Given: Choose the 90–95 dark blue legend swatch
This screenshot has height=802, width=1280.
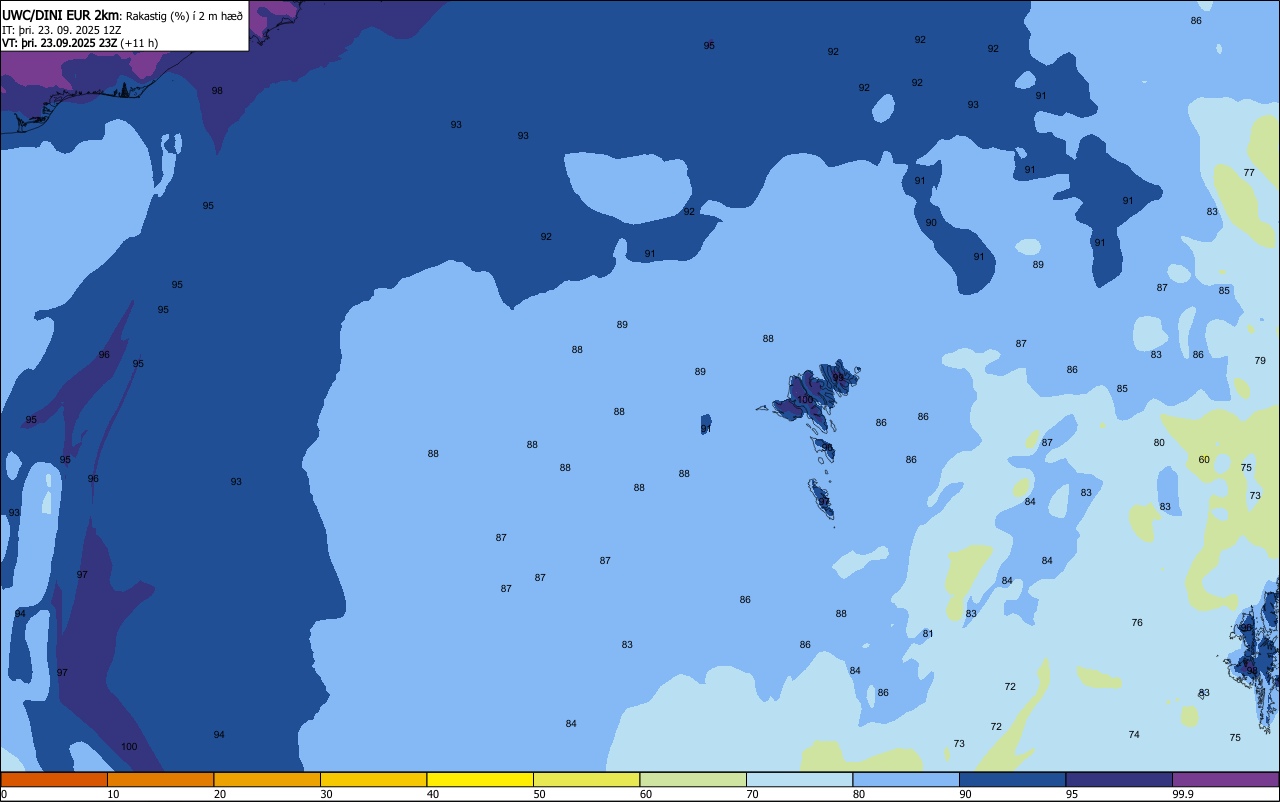Looking at the screenshot, I should coord(1012,779).
